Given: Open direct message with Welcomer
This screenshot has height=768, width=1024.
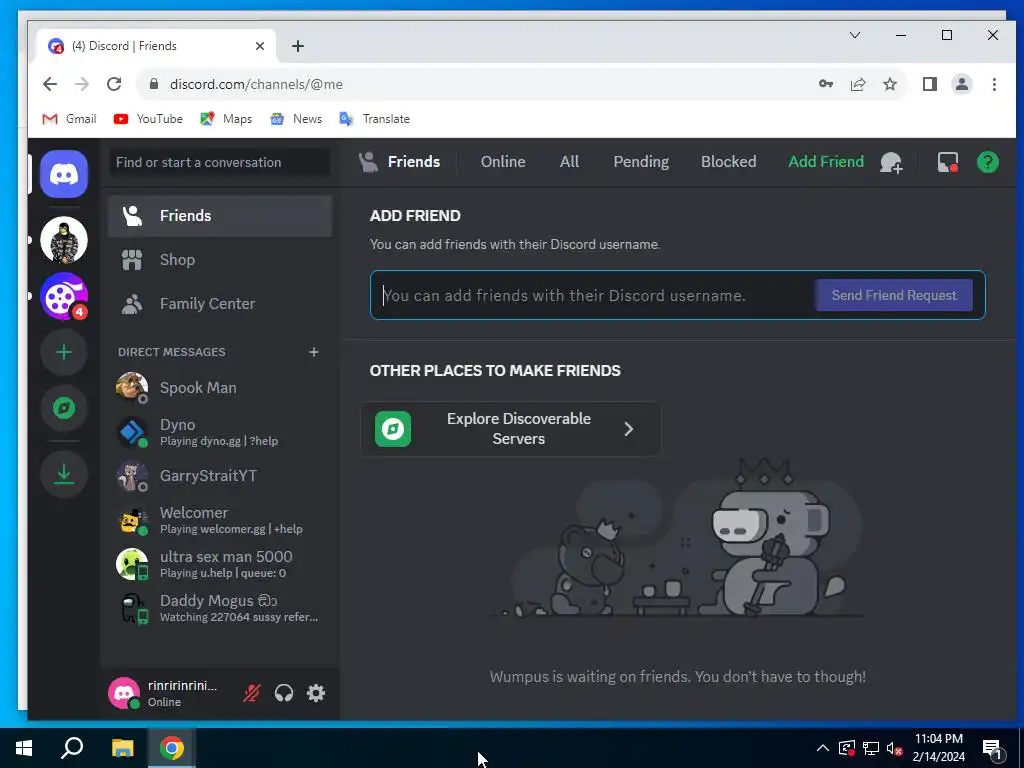Looking at the screenshot, I should tap(220, 520).
